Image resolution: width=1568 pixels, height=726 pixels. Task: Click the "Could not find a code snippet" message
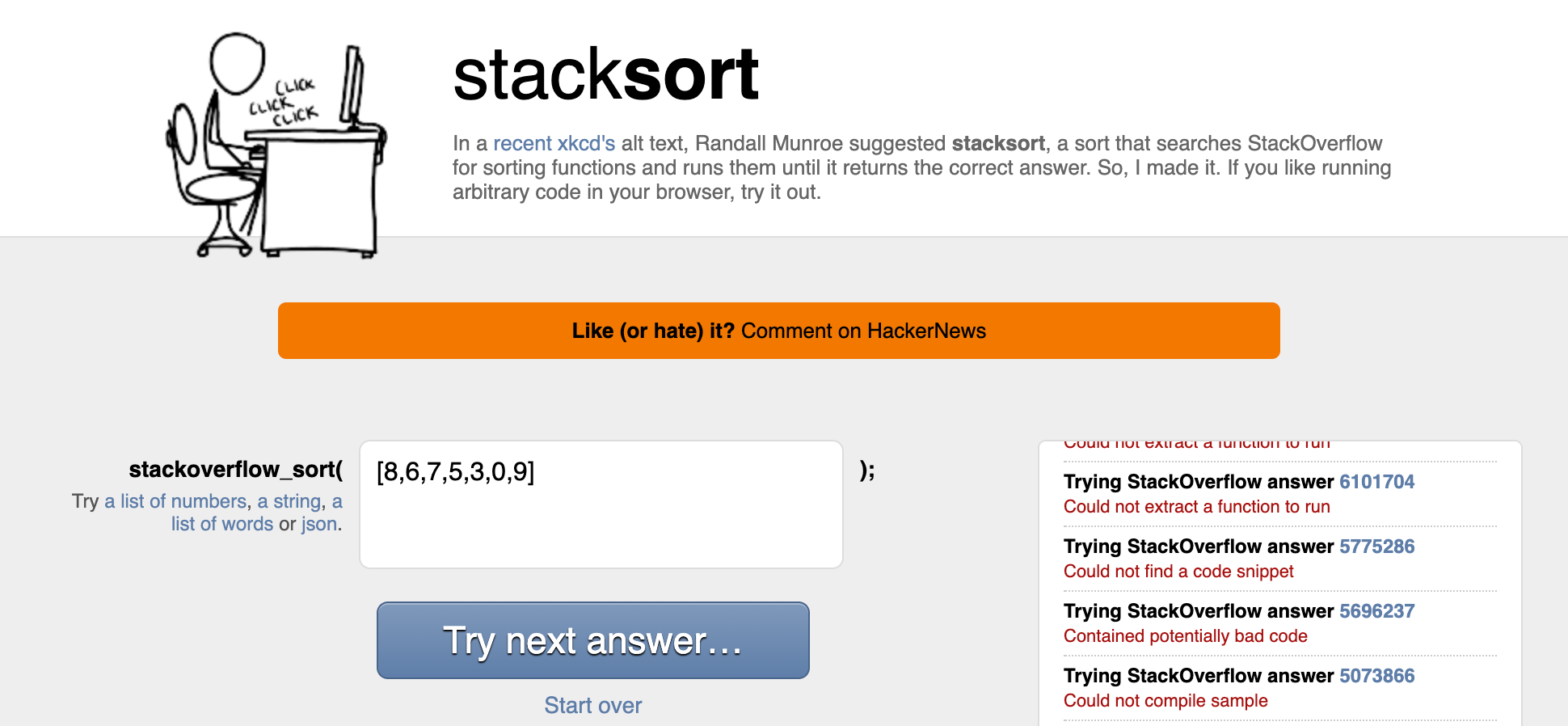(x=1178, y=572)
